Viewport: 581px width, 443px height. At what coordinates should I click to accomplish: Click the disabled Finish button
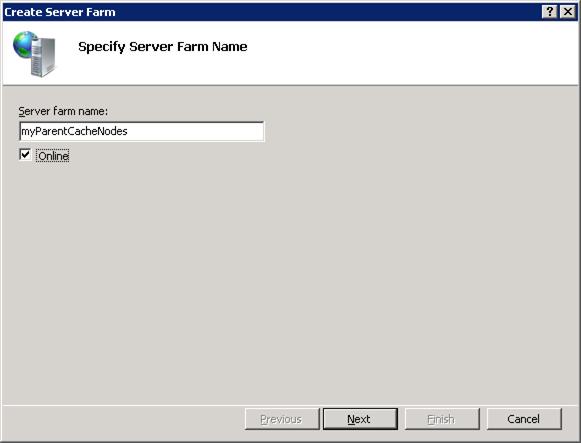(x=442, y=419)
